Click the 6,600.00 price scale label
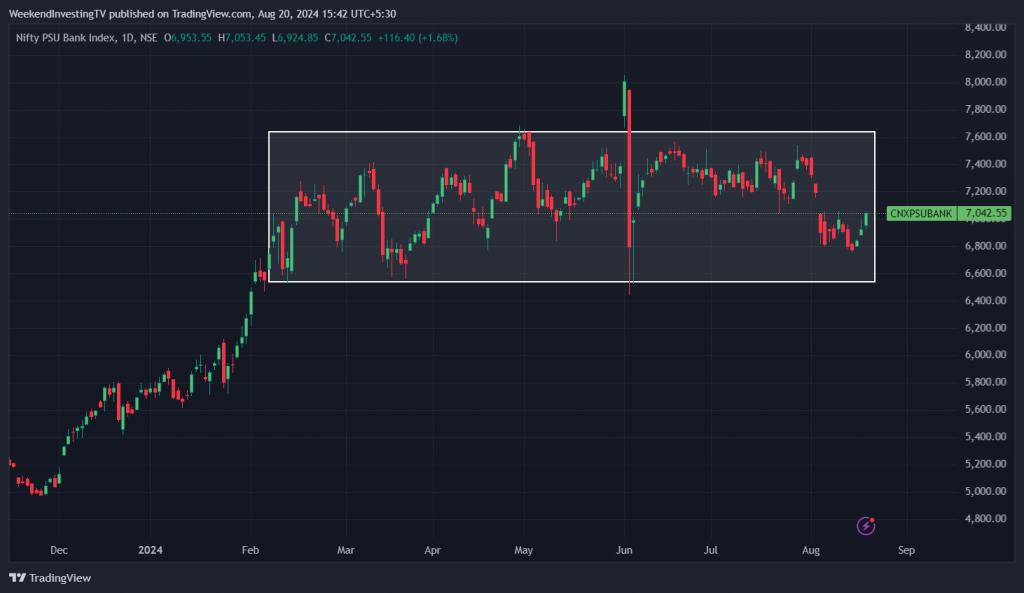Screen dimensions: 1024x593 [985, 273]
